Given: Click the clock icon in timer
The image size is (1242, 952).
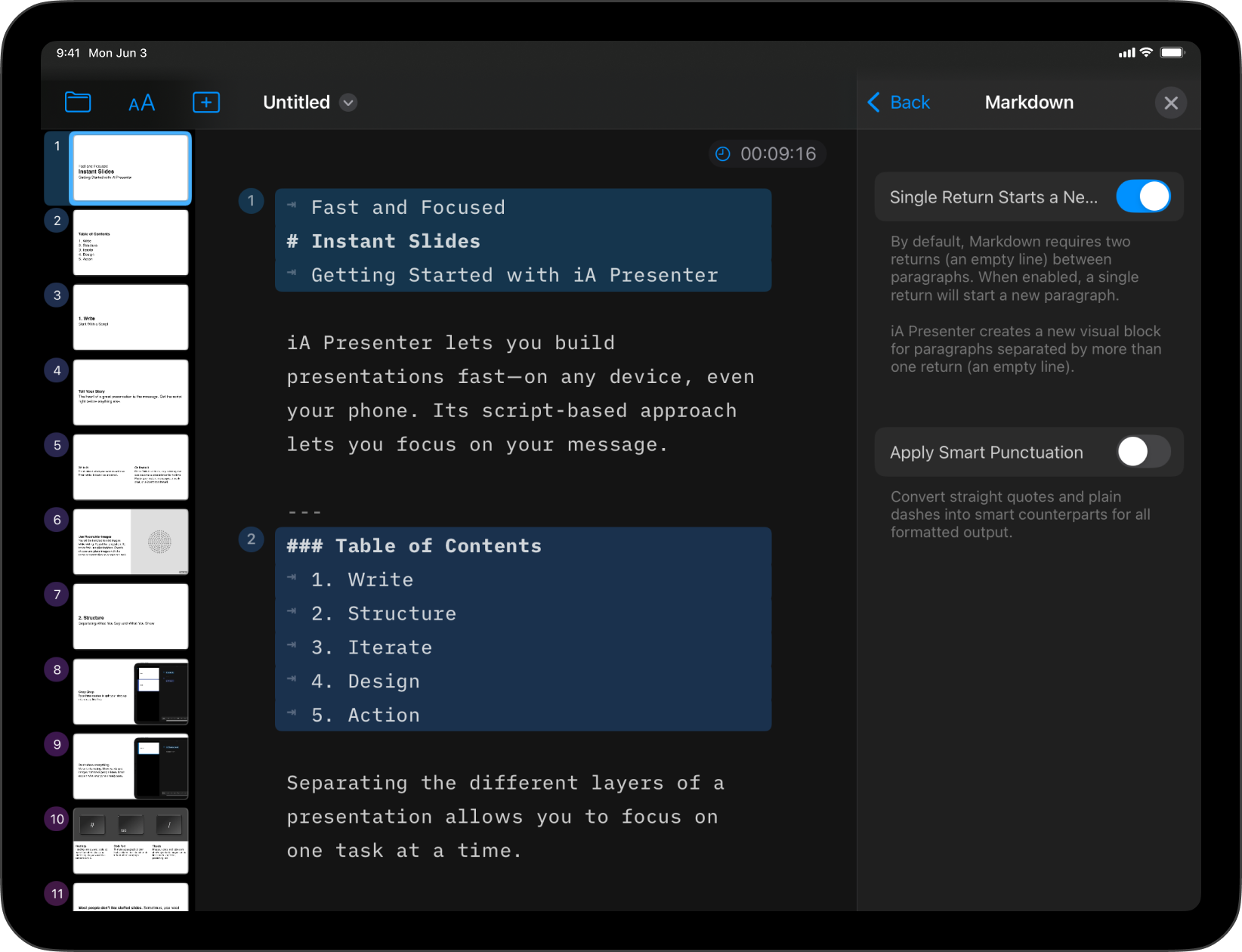Looking at the screenshot, I should click(x=723, y=154).
